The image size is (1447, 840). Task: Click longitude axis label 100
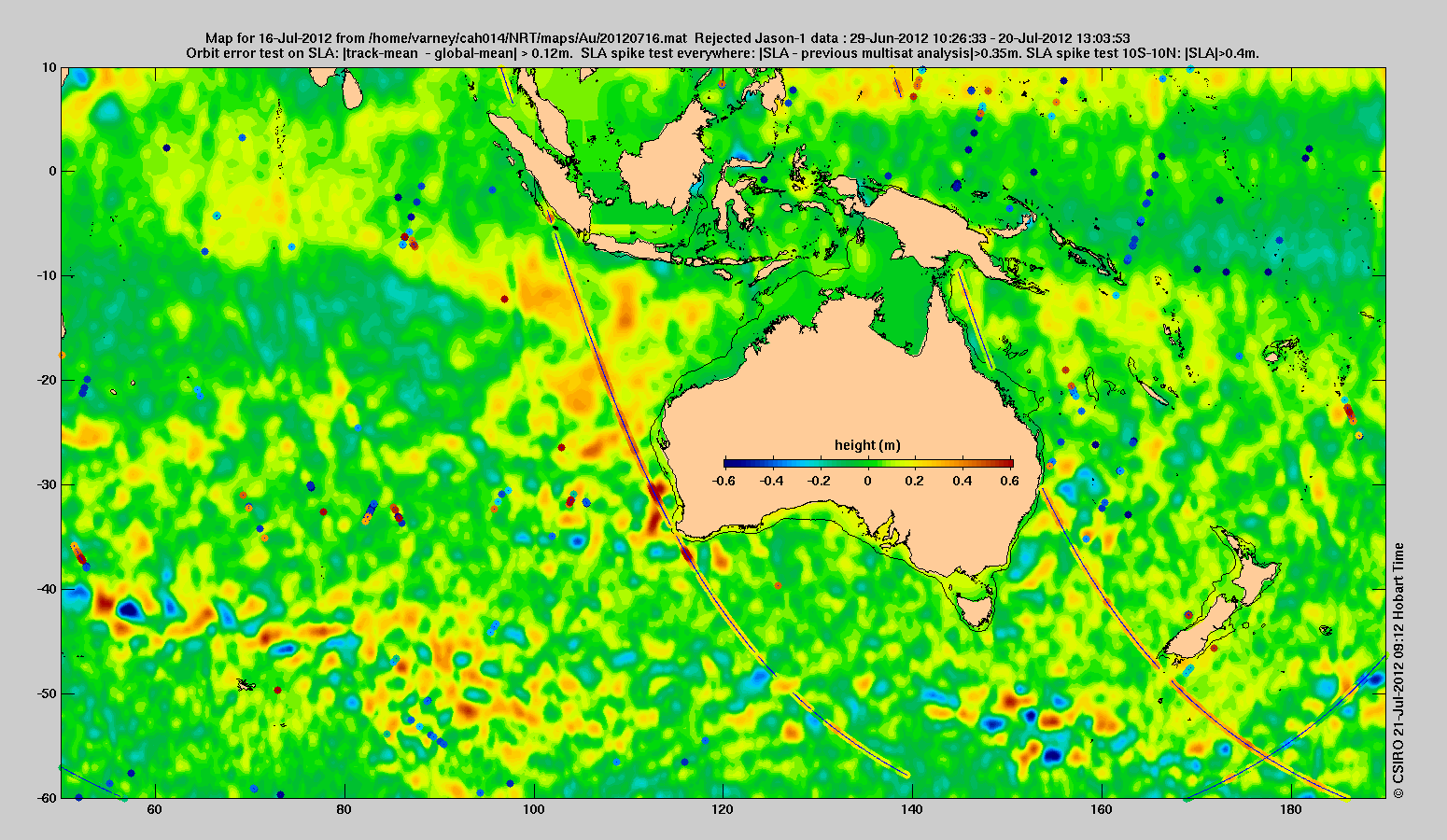pos(534,810)
